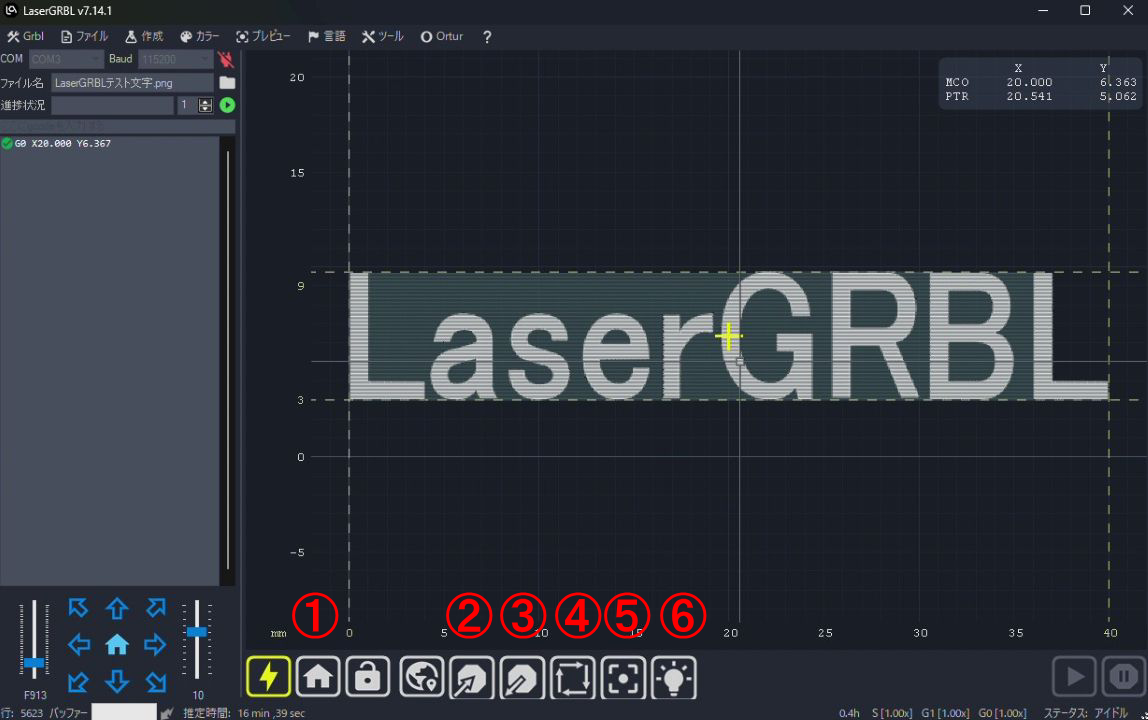Open the Baud rate dropdown
The width and height of the screenshot is (1148, 720).
point(175,60)
